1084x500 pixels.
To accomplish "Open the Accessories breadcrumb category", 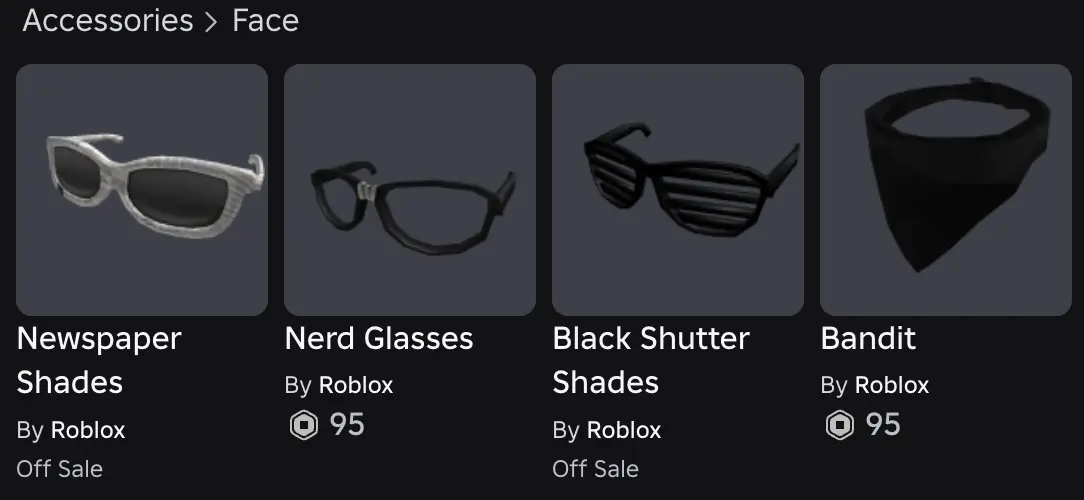I will coord(108,21).
